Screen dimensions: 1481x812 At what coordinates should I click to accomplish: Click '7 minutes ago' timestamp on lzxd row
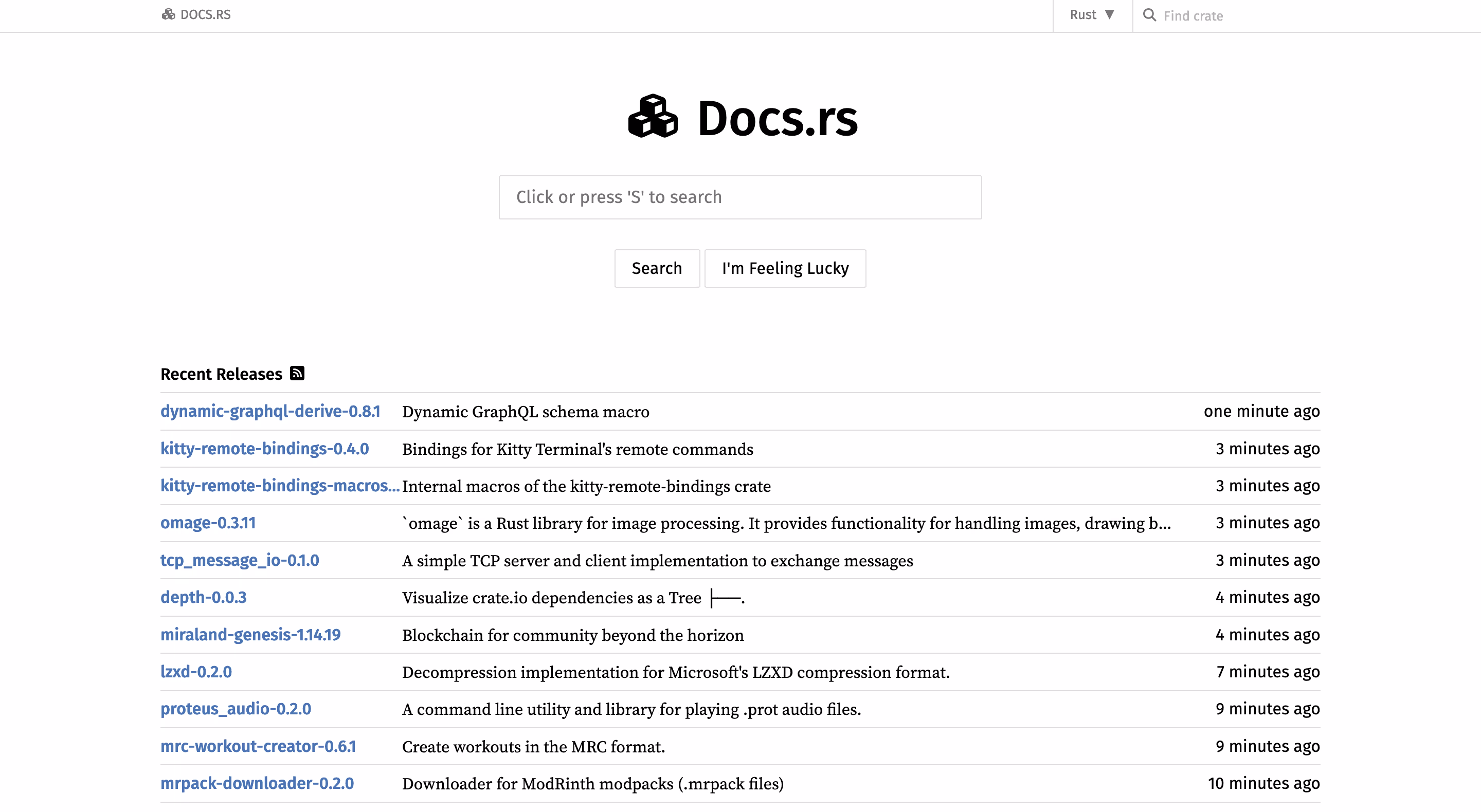click(x=1268, y=672)
